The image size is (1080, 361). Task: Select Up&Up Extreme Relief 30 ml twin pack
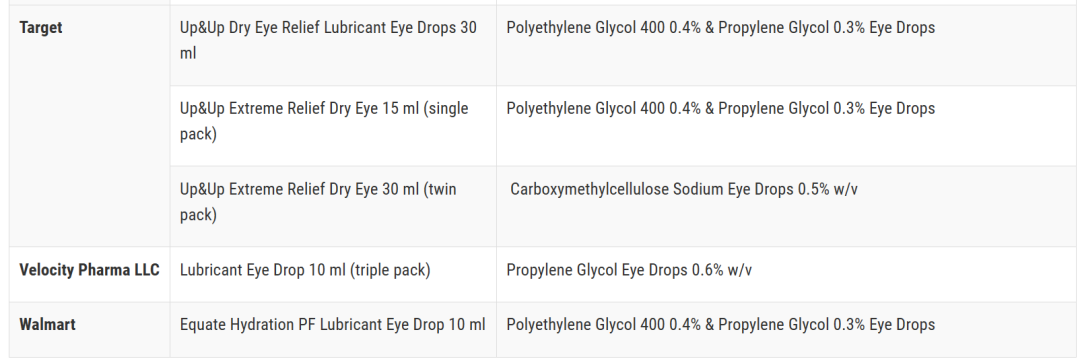(318, 202)
